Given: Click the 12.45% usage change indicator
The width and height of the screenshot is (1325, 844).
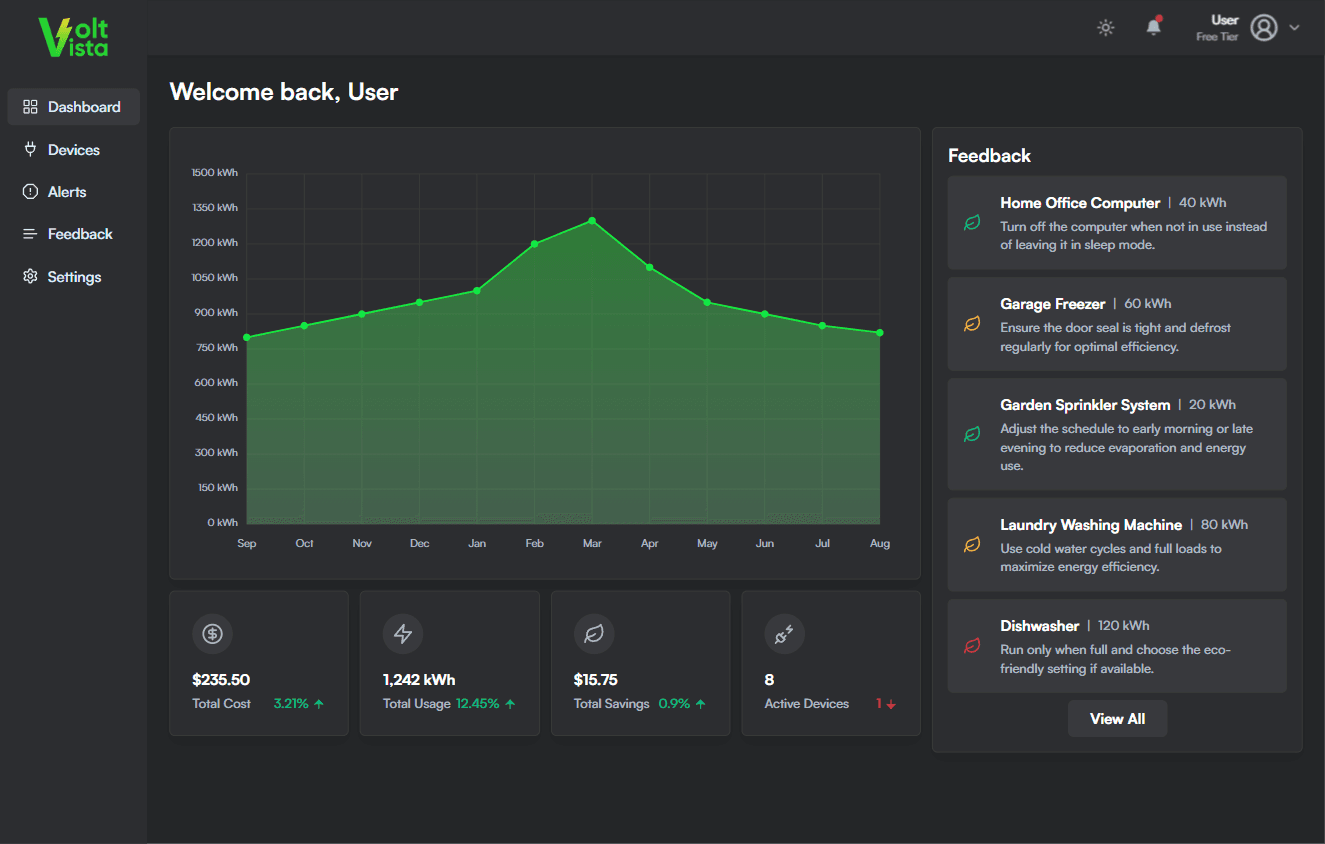Looking at the screenshot, I should pyautogui.click(x=486, y=704).
